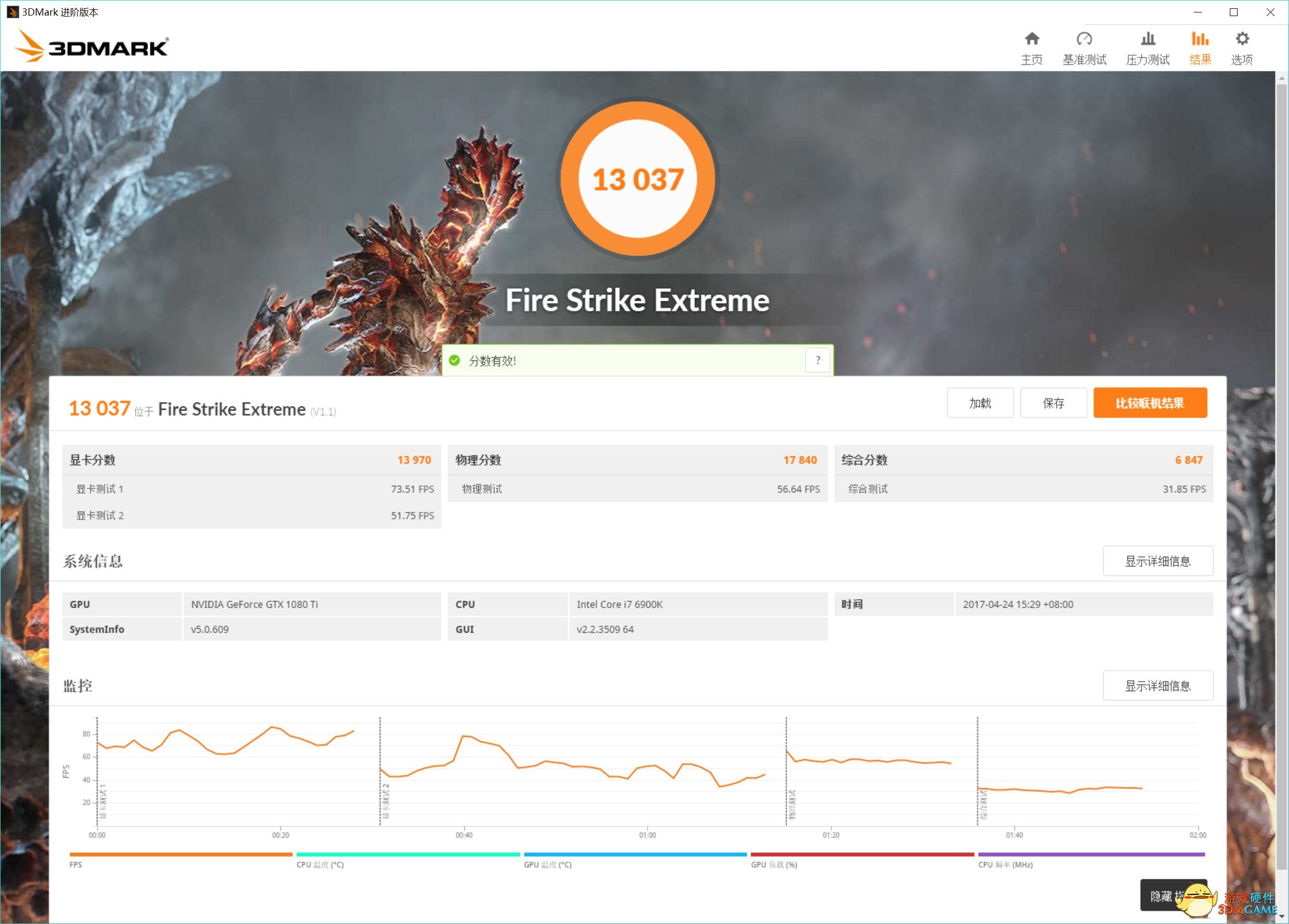Toggle the FPS orange legend bar
Image resolution: width=1289 pixels, height=924 pixels.
coord(181,854)
